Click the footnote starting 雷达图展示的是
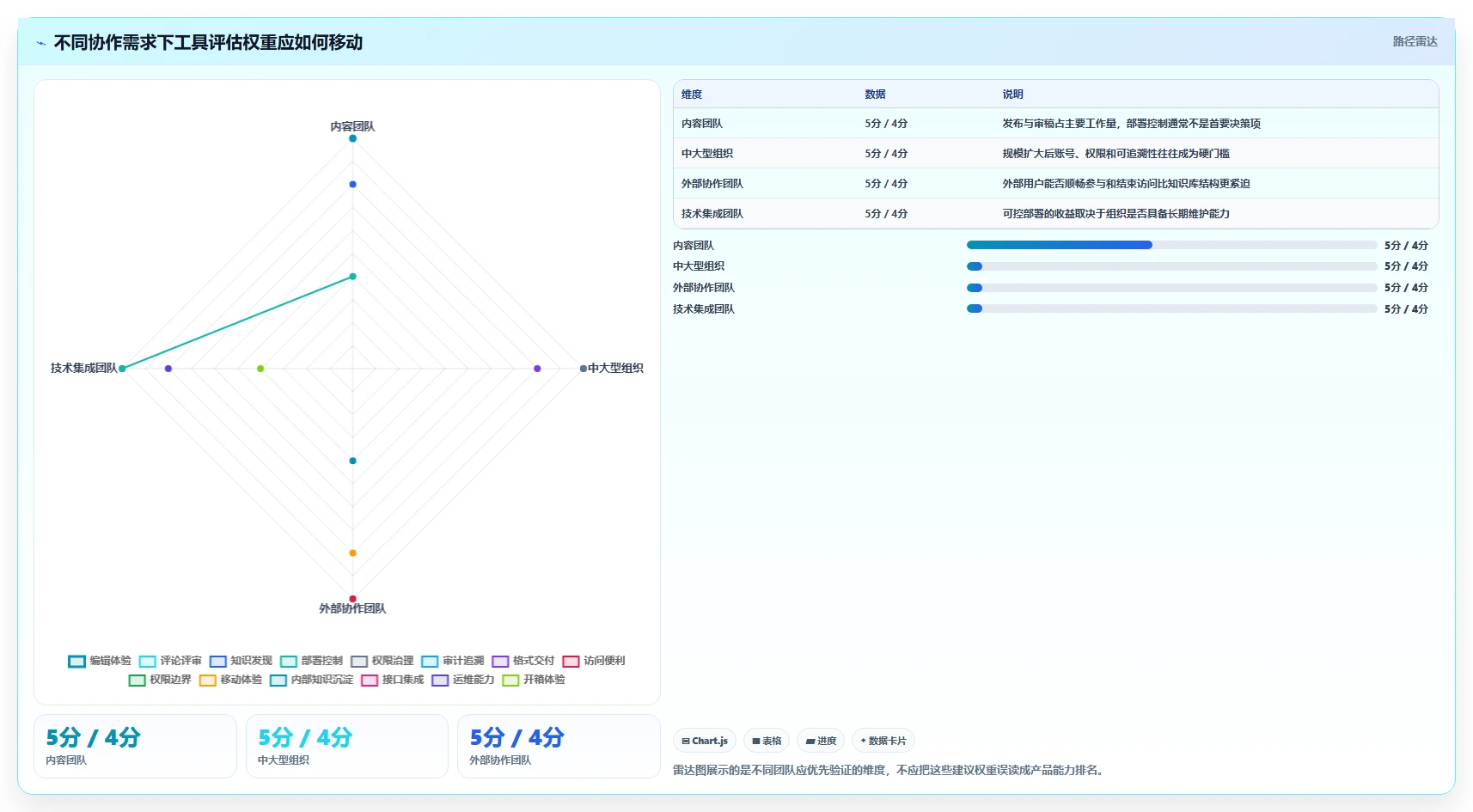The height and width of the screenshot is (812, 1473). click(x=889, y=770)
